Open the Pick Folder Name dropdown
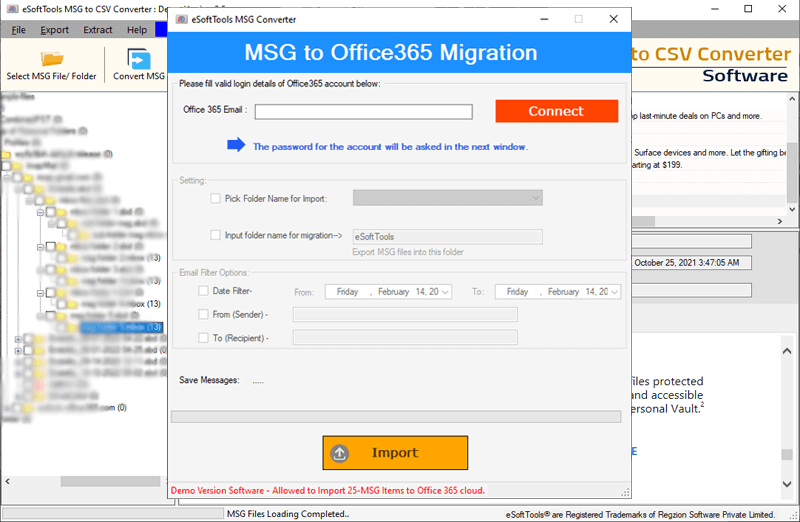800x522 pixels. tap(535, 199)
